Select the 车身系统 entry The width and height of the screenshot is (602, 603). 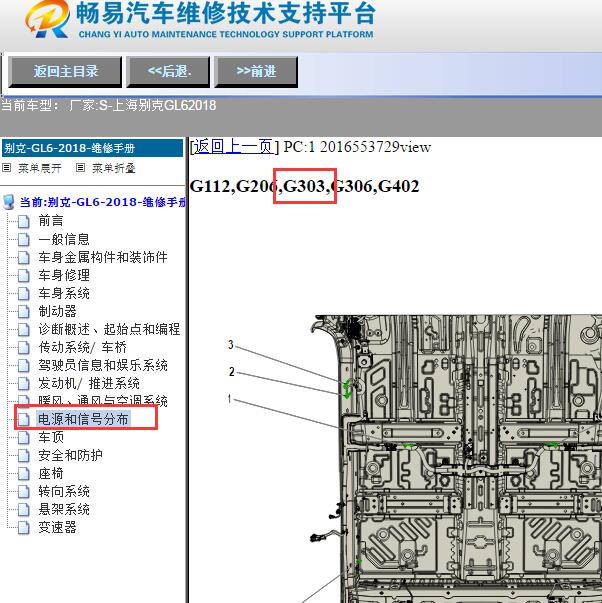(64, 293)
